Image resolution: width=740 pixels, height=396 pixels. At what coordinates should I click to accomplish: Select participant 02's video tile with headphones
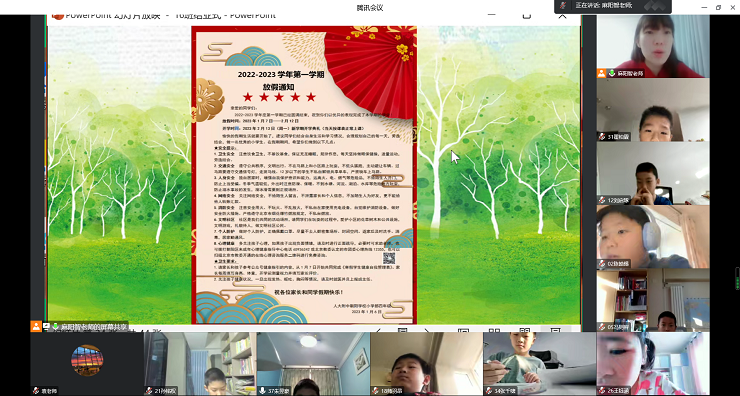[x=653, y=236]
